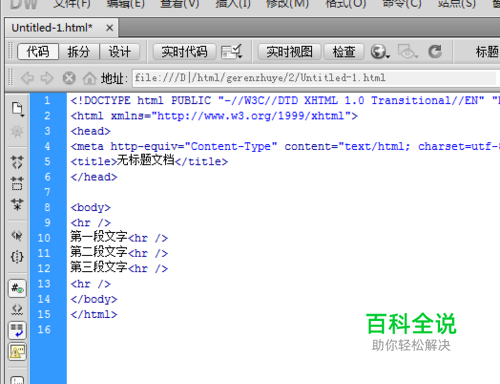Close the Untitled-1.html tab

coord(109,28)
